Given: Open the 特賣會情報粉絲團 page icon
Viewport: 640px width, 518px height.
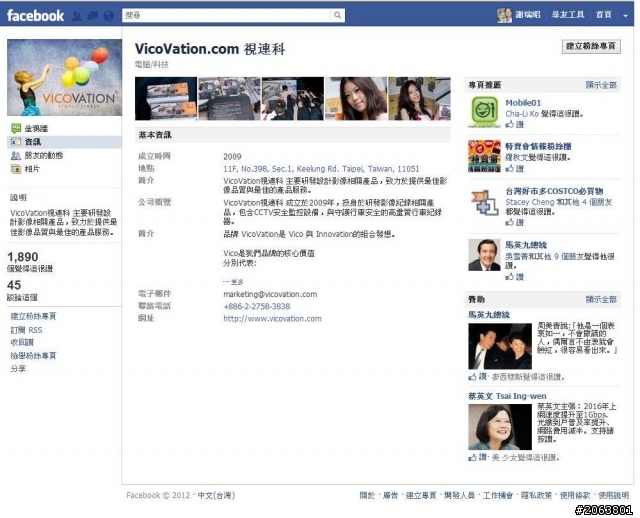Looking at the screenshot, I should tap(484, 156).
